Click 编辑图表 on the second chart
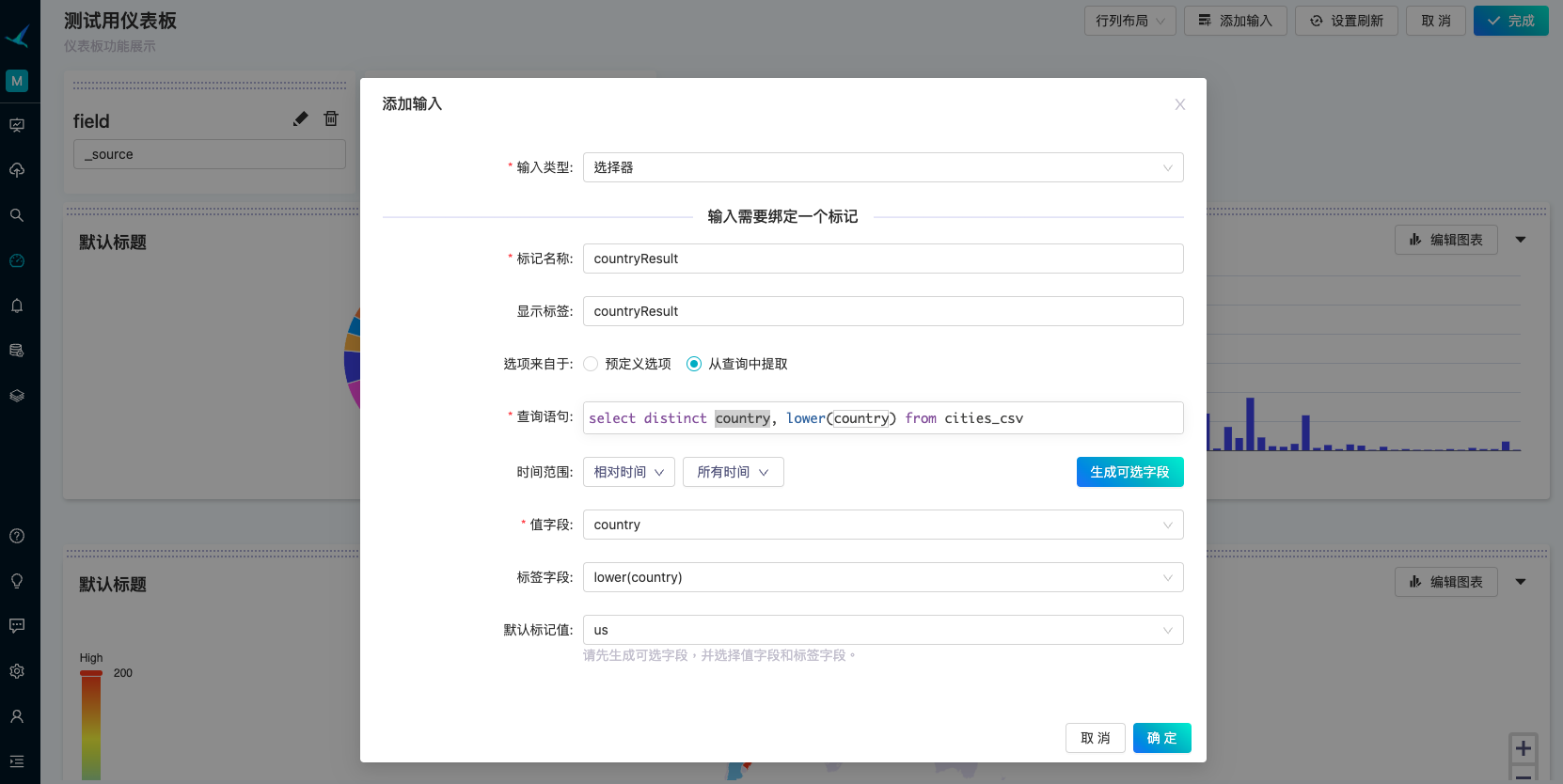This screenshot has width=1563, height=784. point(1446,582)
